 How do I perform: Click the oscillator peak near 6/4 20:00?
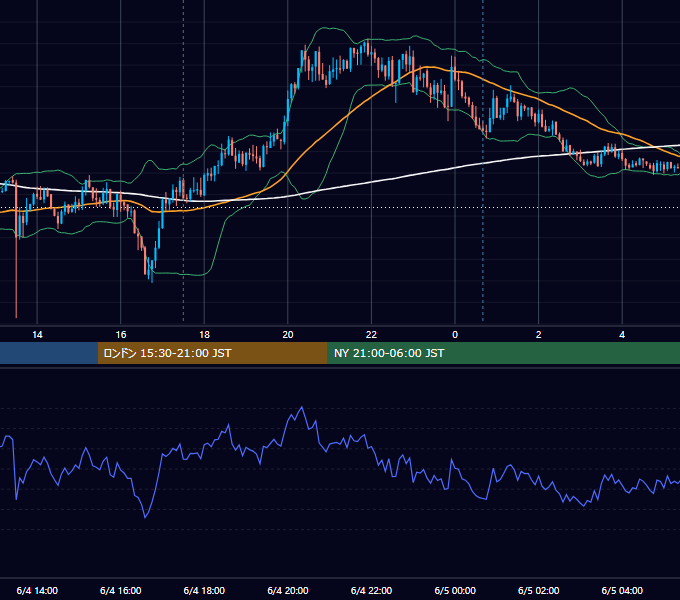302,408
